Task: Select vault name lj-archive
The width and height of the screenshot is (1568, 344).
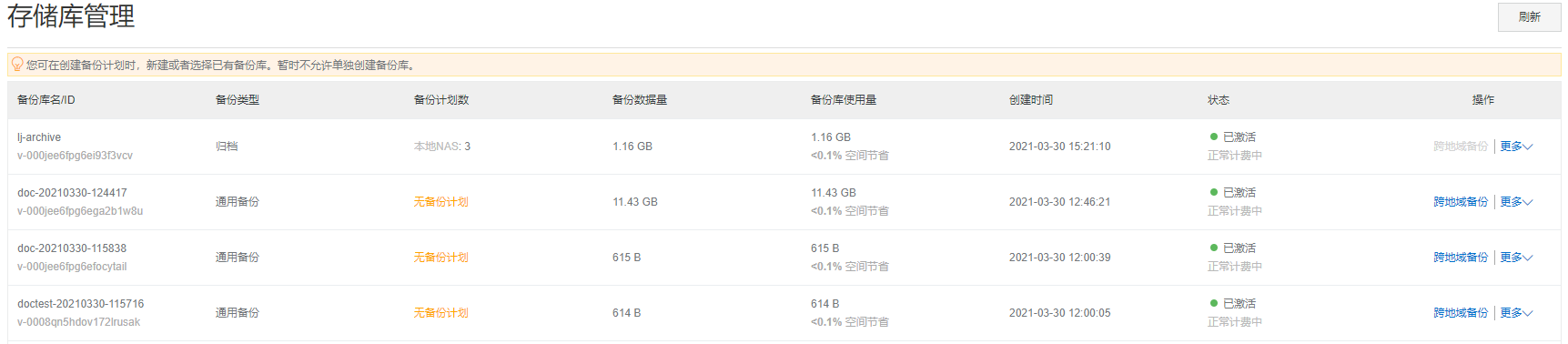Action: pyautogui.click(x=39, y=137)
